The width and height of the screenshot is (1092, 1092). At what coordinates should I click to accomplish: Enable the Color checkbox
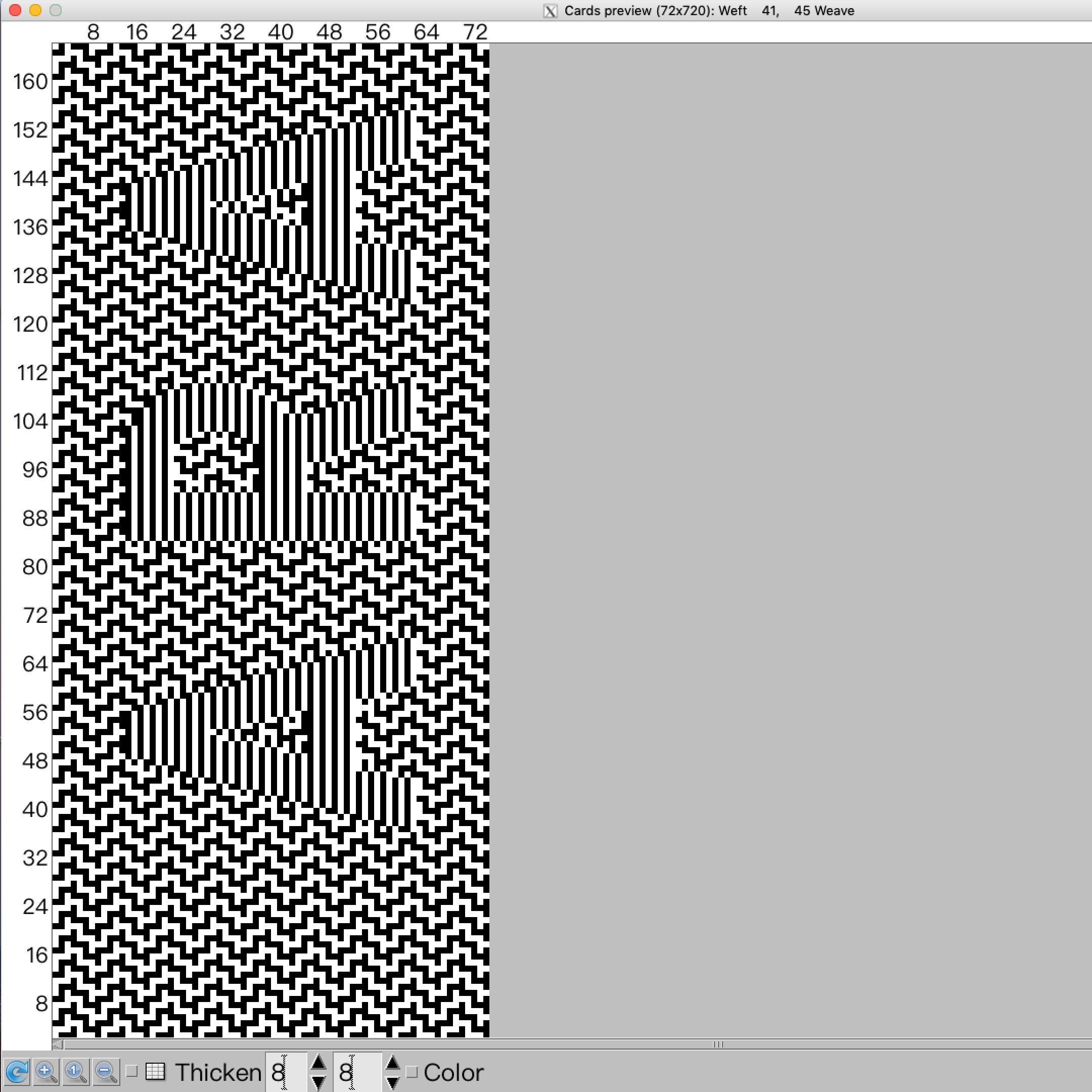click(x=412, y=1072)
